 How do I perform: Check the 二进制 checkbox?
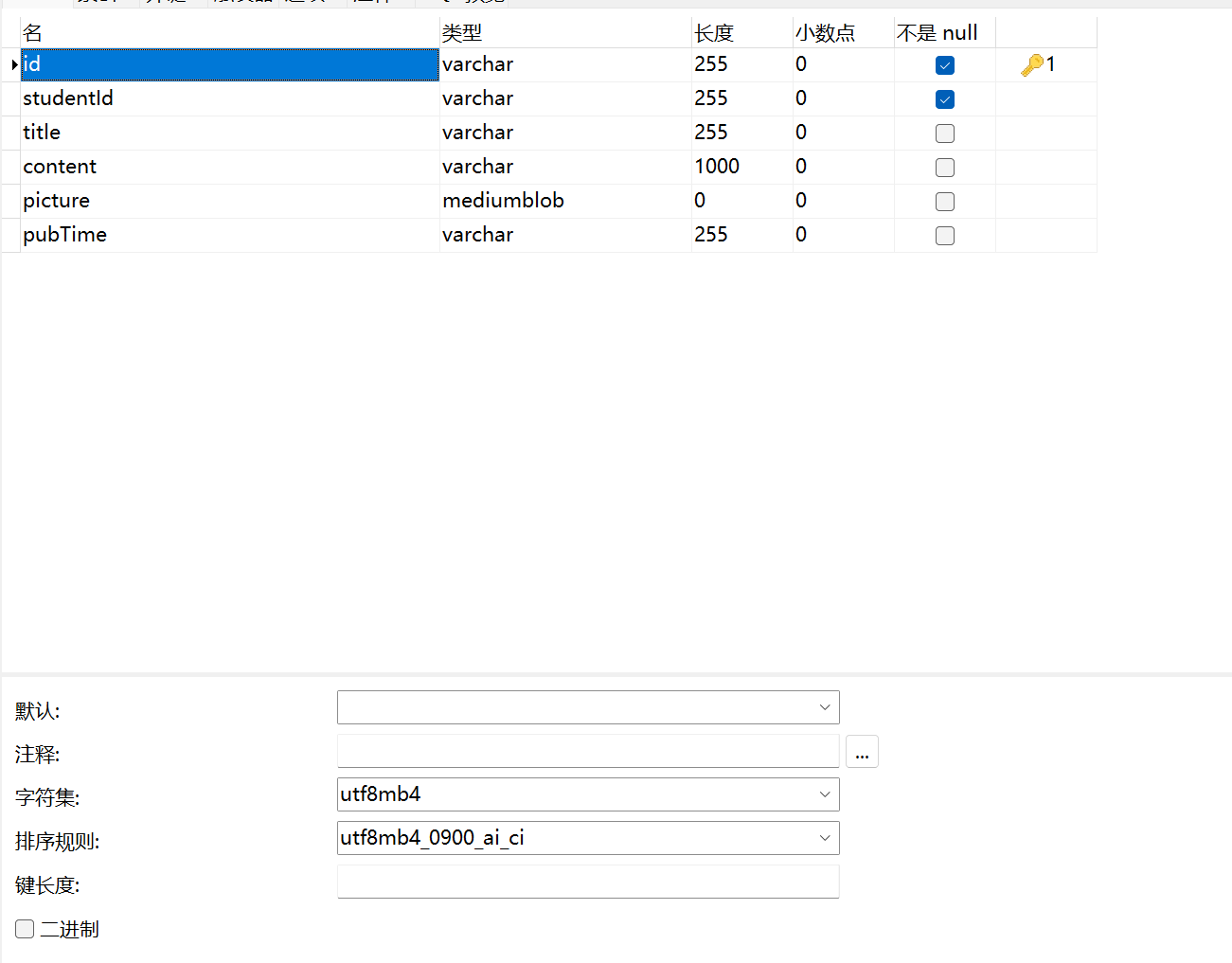(x=24, y=929)
